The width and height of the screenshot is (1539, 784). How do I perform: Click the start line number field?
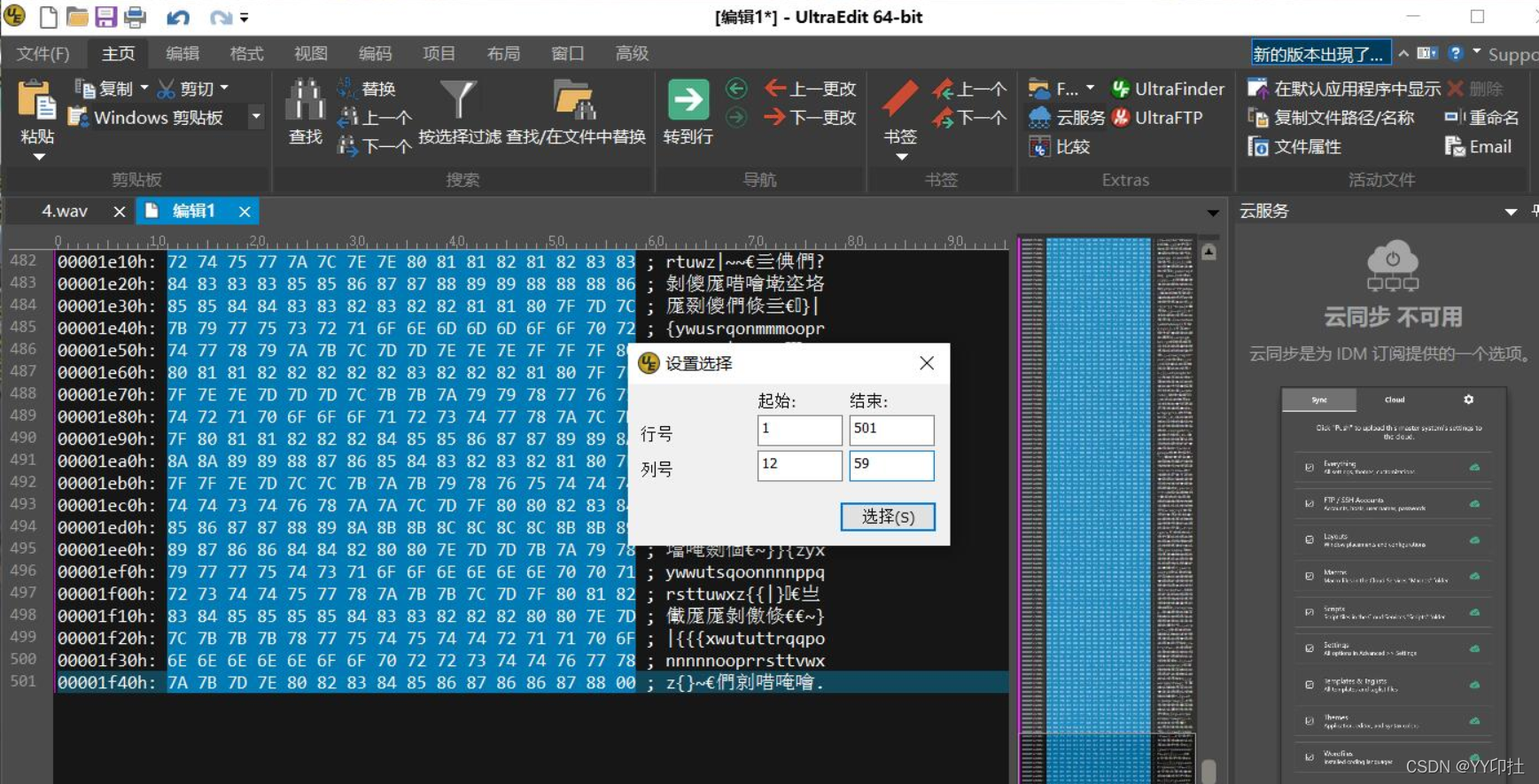pos(799,430)
